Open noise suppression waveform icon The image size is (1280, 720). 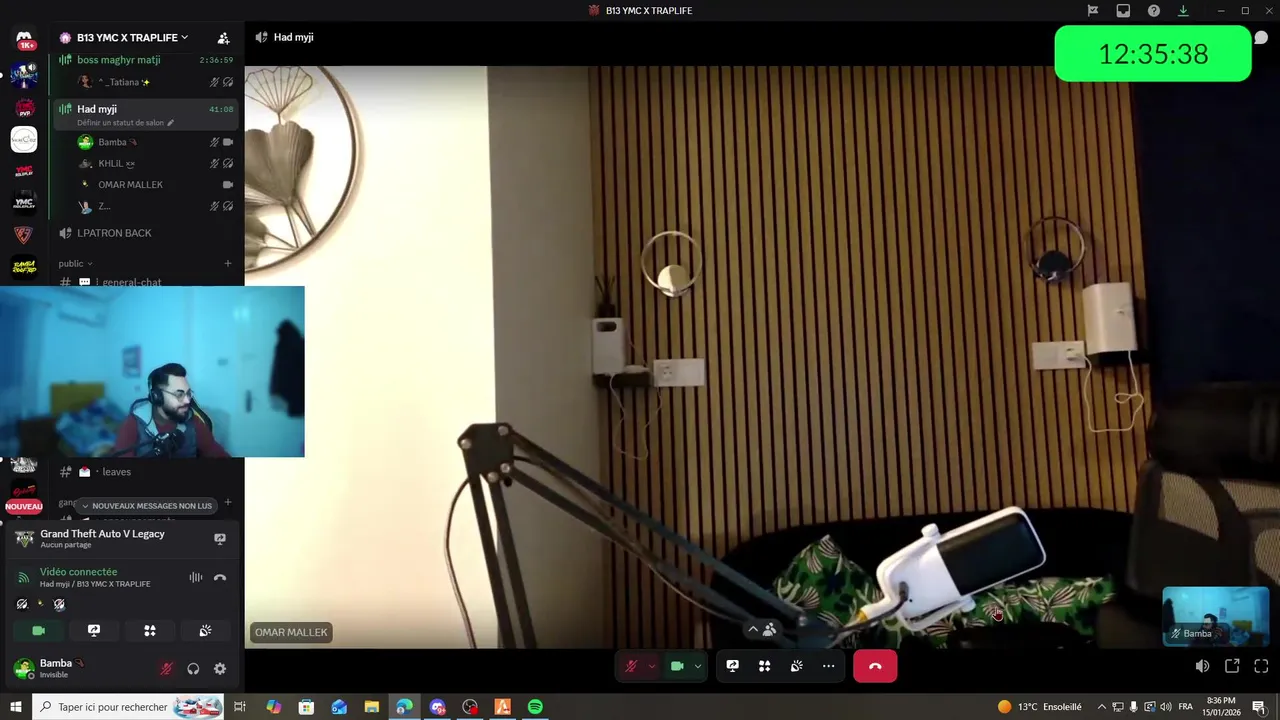[x=196, y=577]
